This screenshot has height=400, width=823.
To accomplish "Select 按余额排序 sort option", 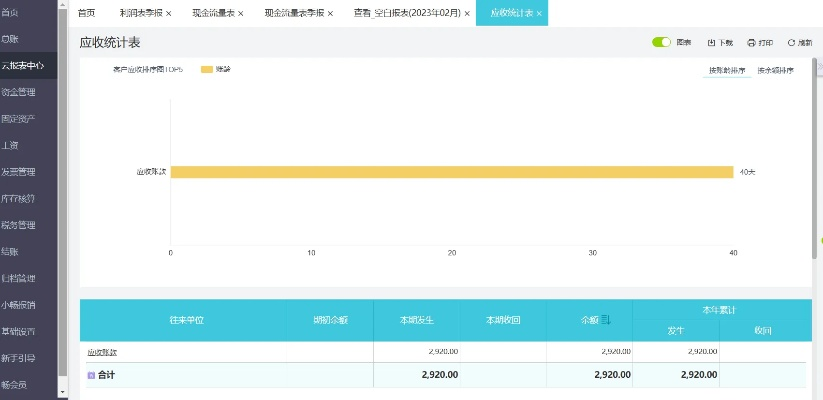I will 775,71.
